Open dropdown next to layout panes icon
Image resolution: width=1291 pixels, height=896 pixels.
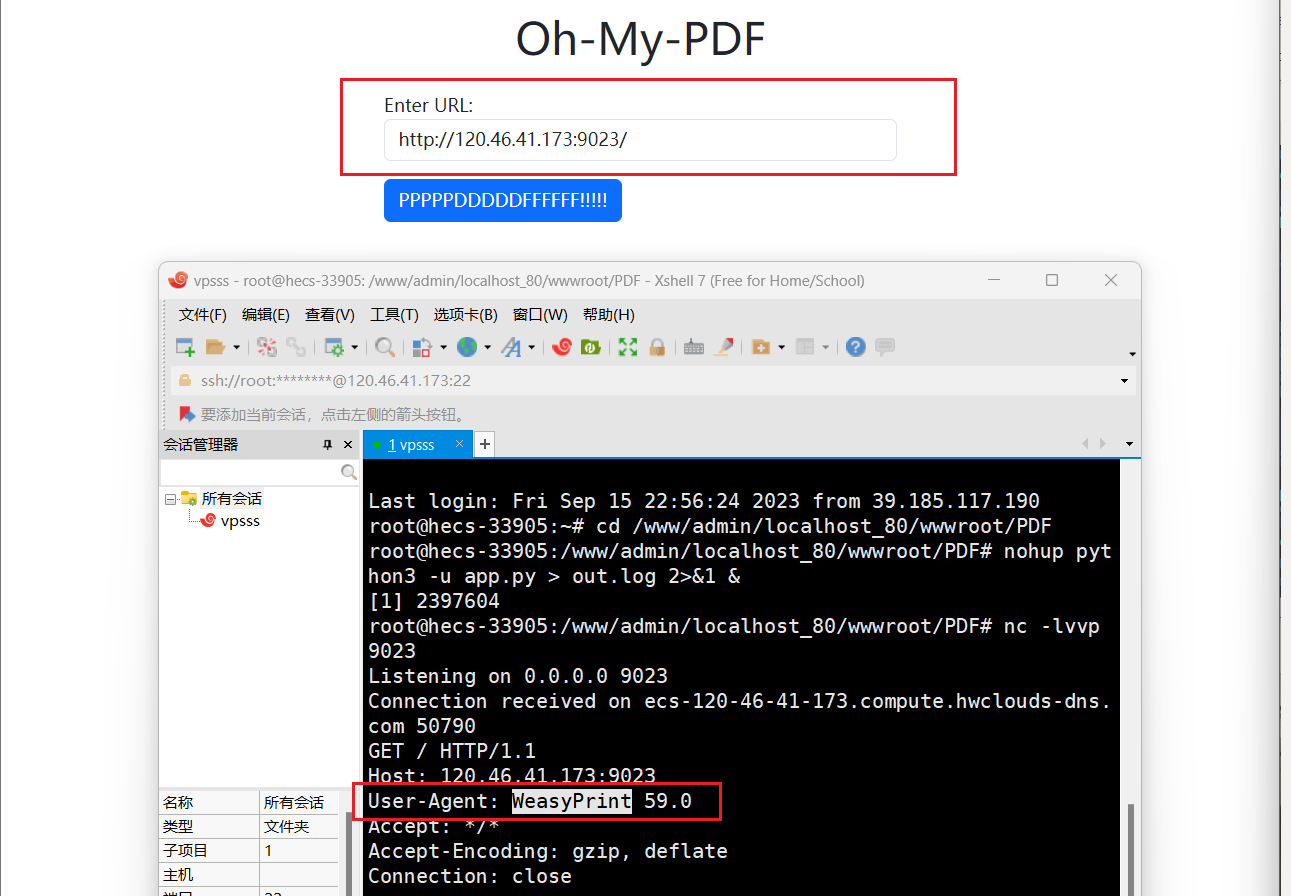click(x=825, y=348)
